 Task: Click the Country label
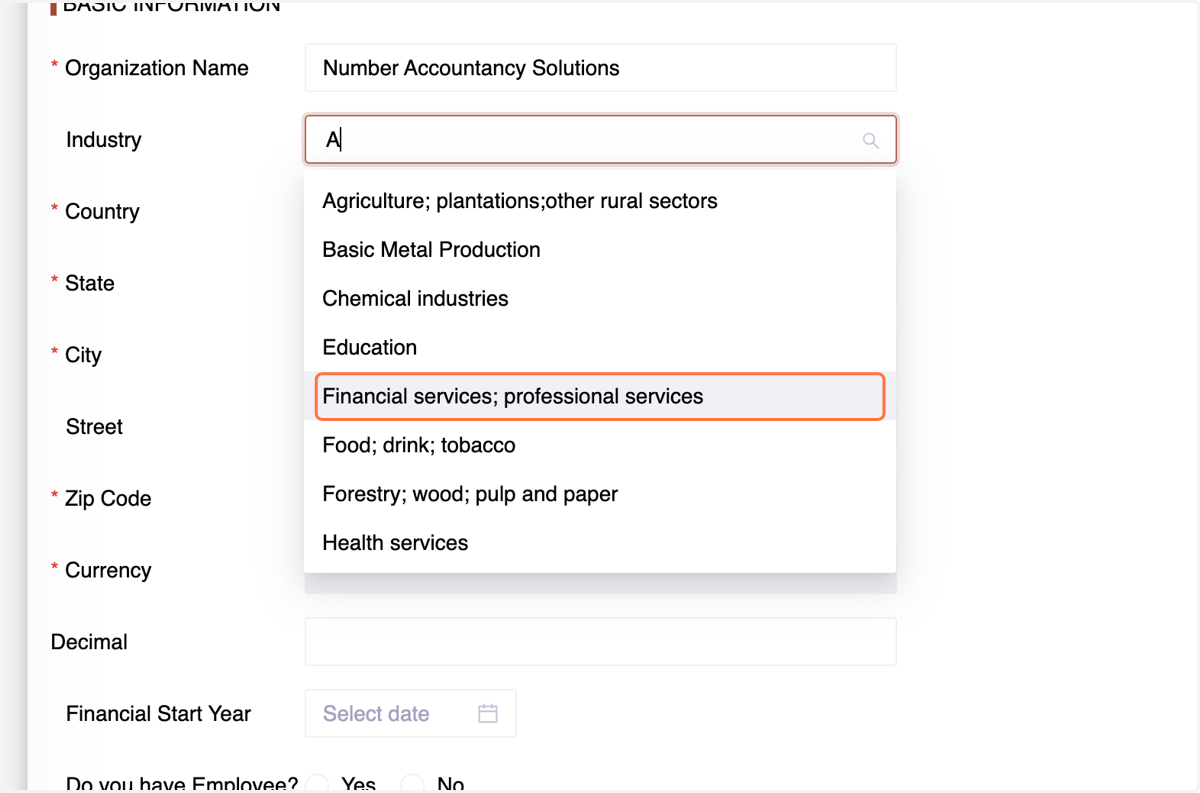point(102,212)
